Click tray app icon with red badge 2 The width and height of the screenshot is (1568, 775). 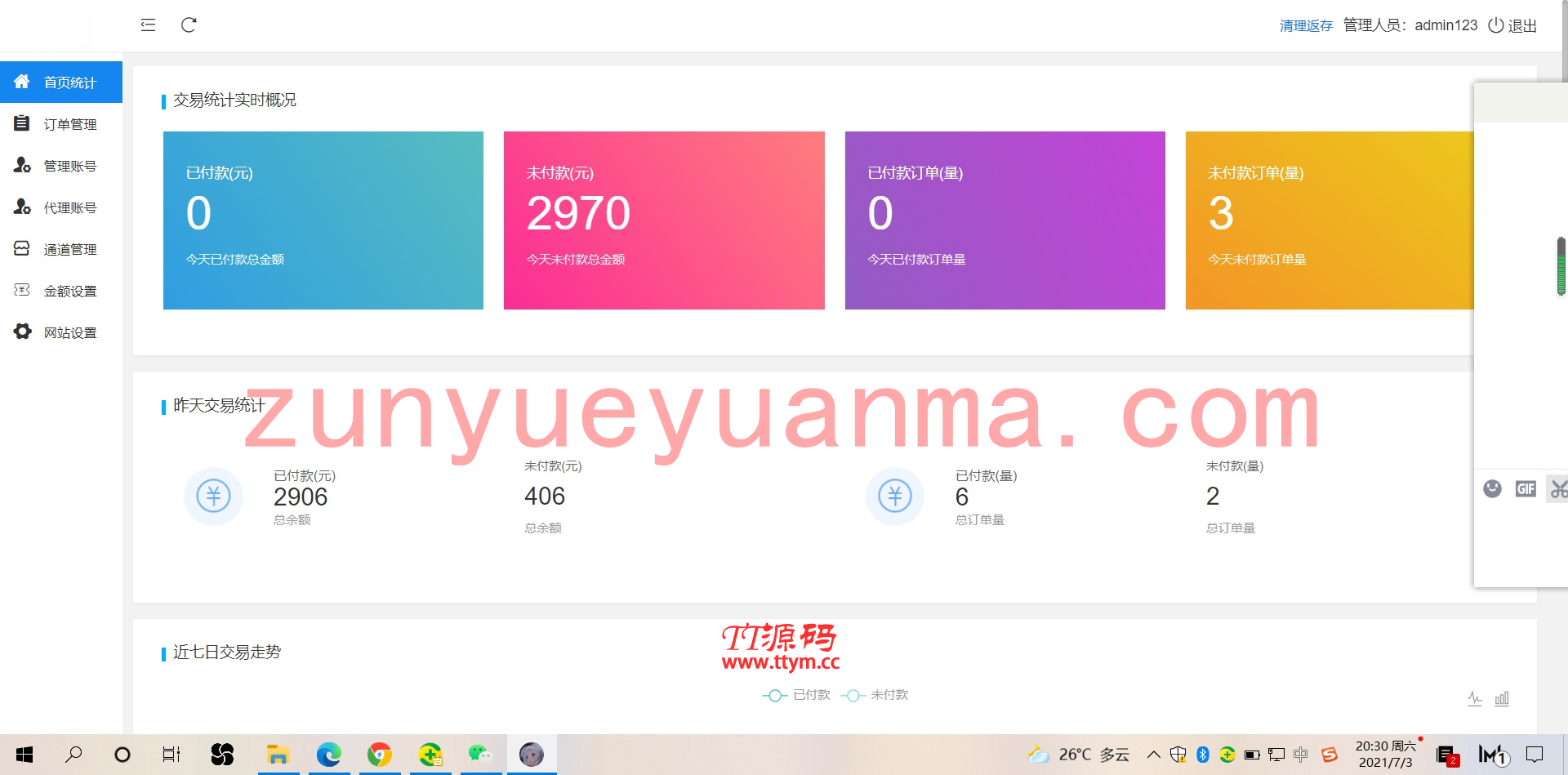coord(1446,755)
